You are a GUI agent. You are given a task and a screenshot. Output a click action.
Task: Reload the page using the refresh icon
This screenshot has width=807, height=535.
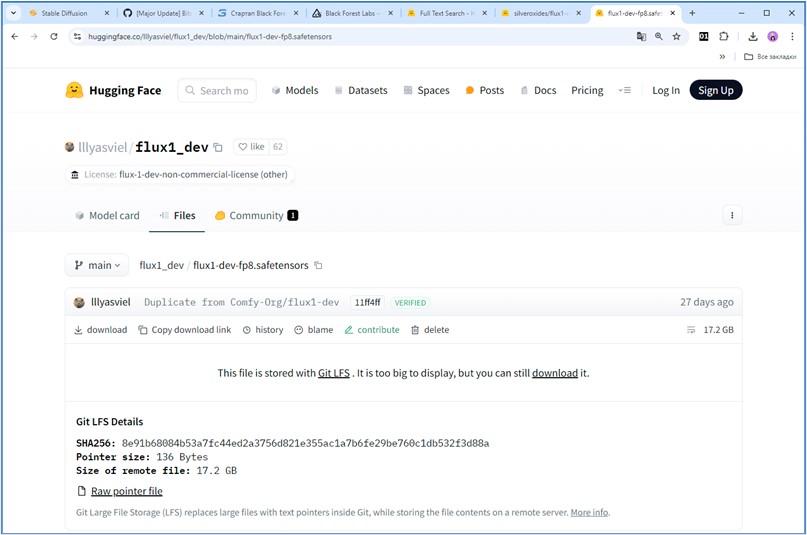pos(54,36)
